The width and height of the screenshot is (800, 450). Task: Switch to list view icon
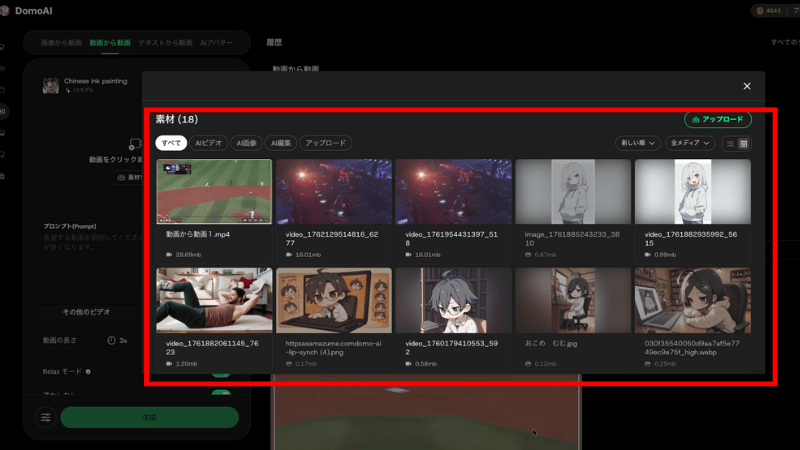click(x=730, y=144)
